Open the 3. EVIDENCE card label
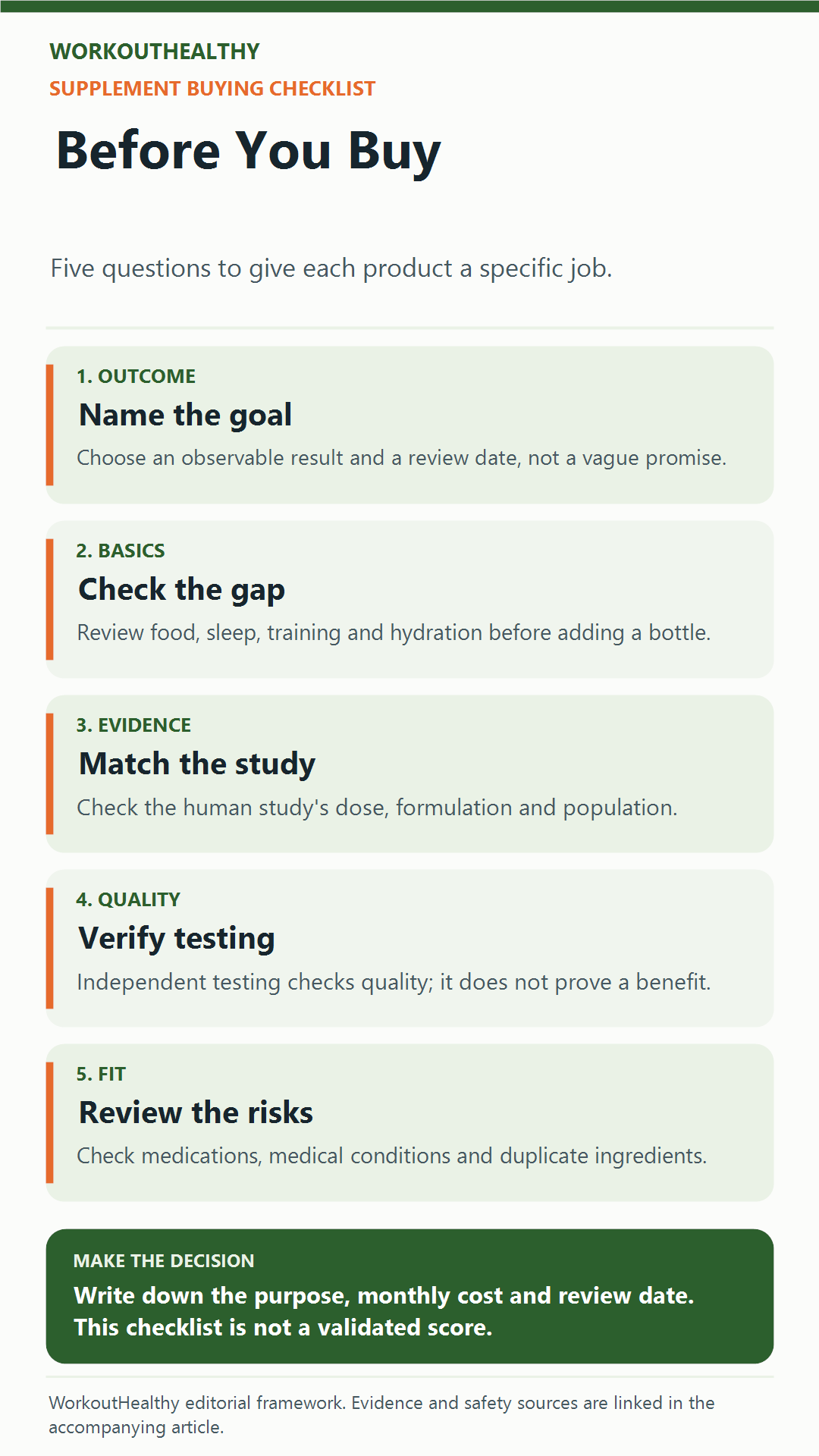The image size is (819, 1456). point(133,725)
